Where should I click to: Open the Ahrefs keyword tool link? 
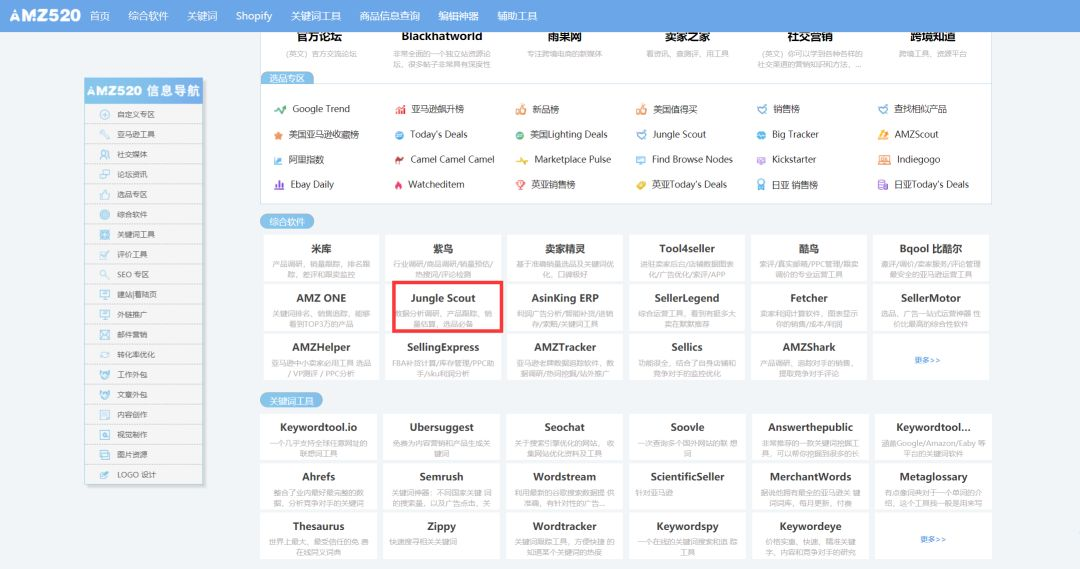(x=319, y=477)
